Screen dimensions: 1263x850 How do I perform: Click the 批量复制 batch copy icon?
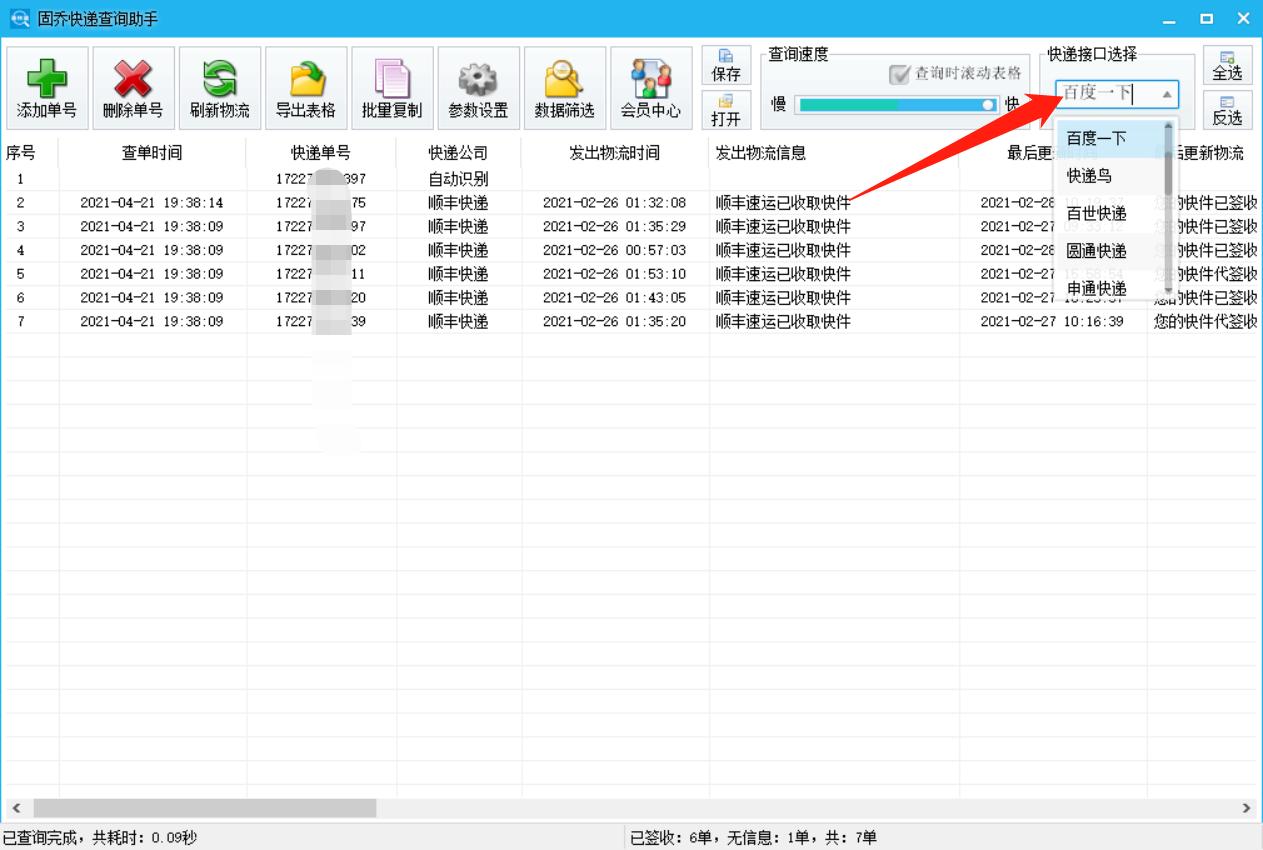point(392,88)
